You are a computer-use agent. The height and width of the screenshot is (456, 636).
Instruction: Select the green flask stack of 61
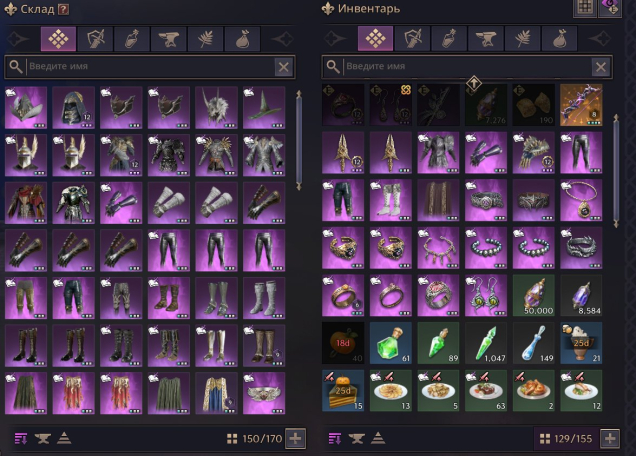(391, 343)
